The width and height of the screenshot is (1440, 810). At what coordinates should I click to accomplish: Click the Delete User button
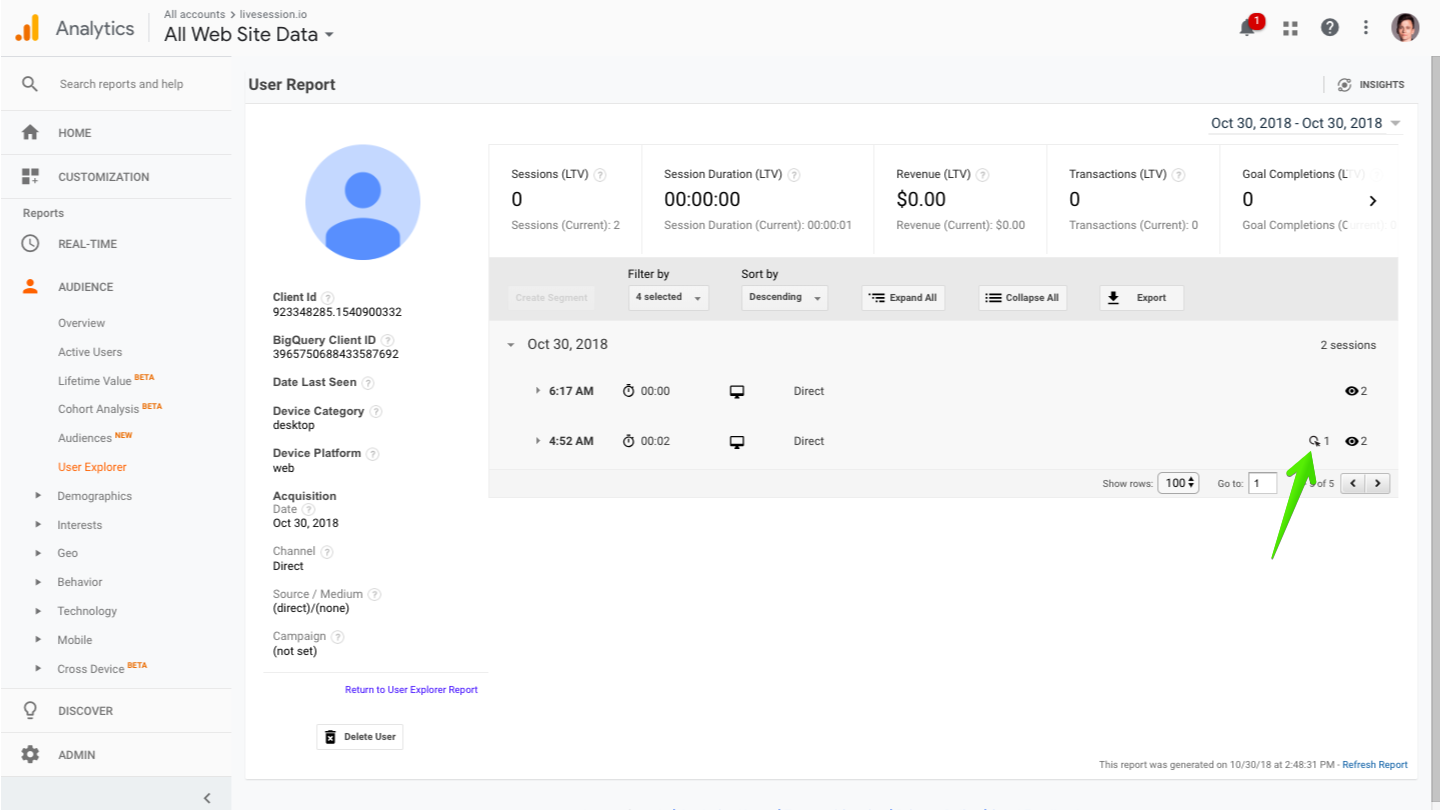(x=359, y=736)
